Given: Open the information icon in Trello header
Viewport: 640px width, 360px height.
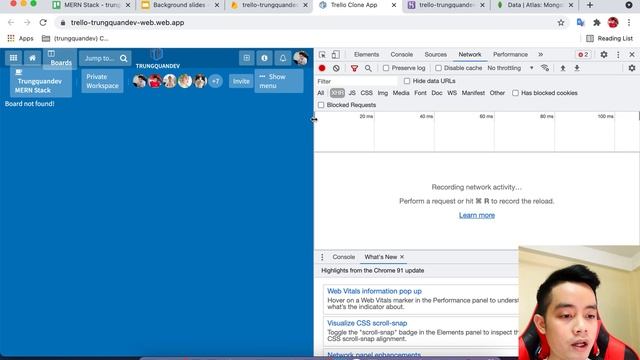Looking at the screenshot, I should (264, 58).
